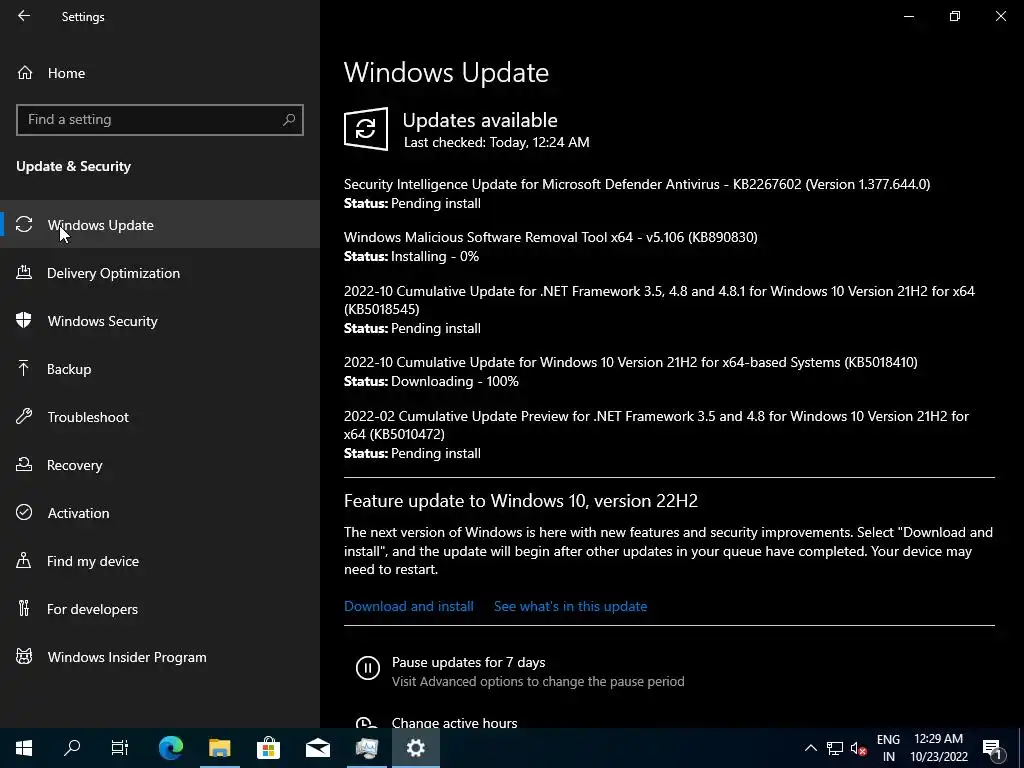Open taskbar Search magnifier

pos(72,748)
